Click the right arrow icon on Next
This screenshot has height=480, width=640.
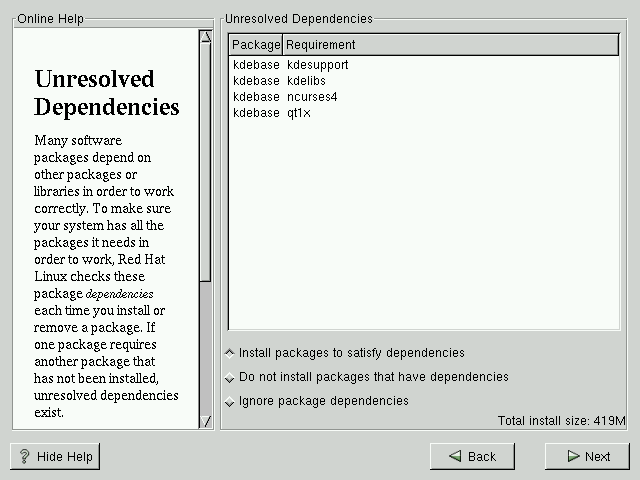[x=572, y=457]
